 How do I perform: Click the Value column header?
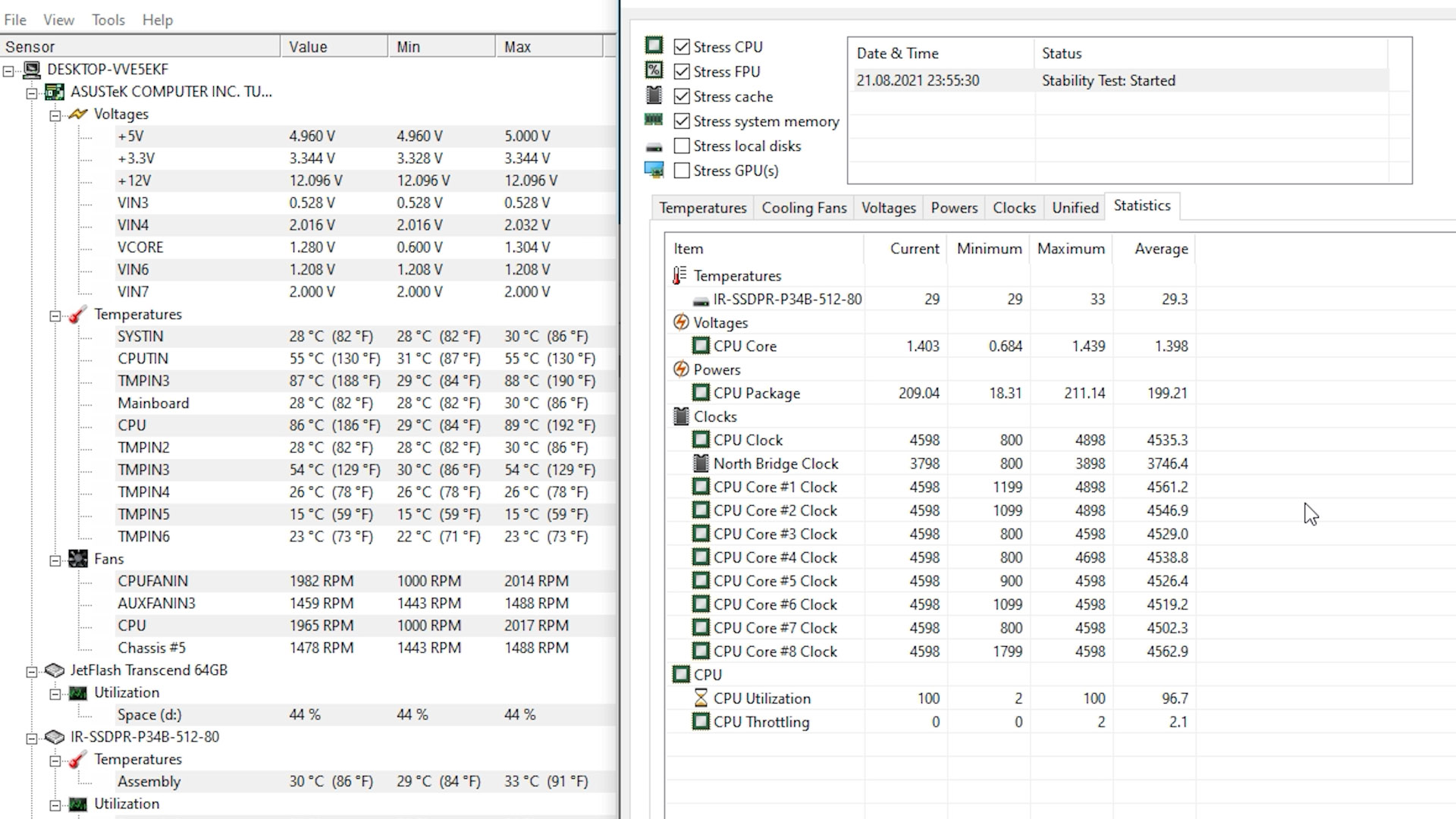tap(334, 47)
